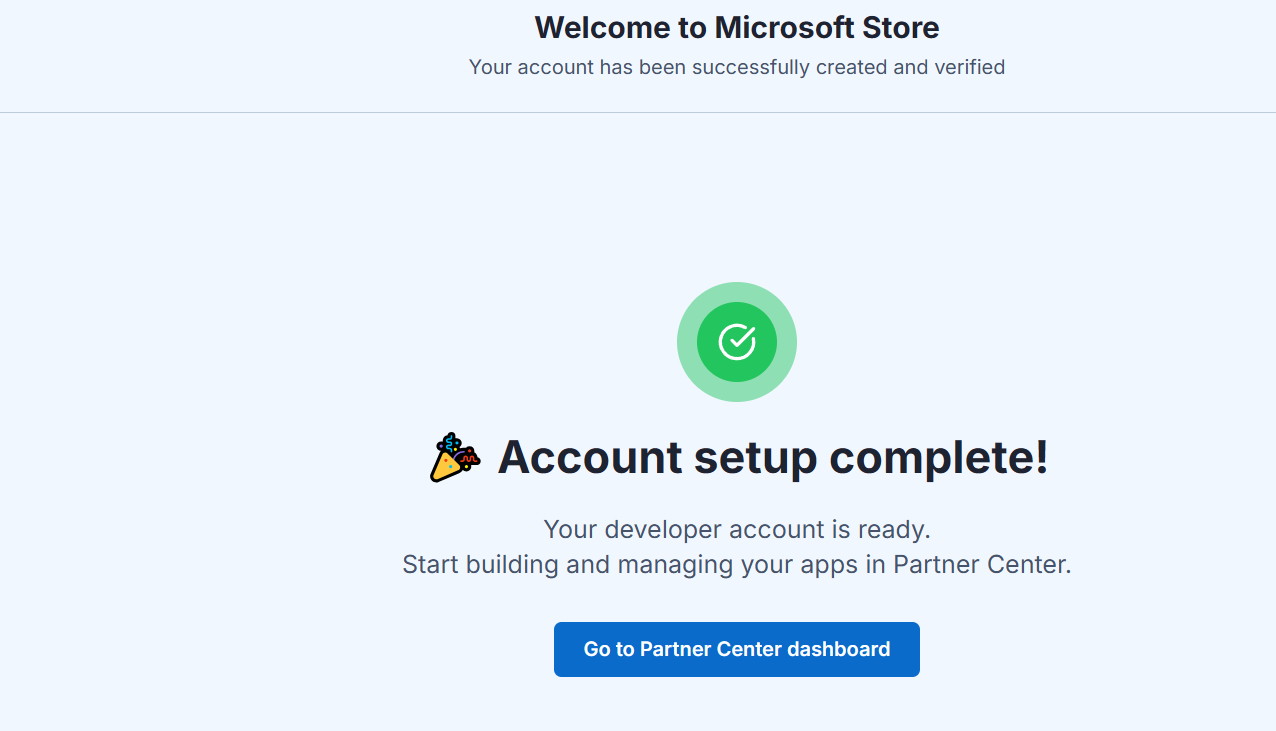Click the white tick inside the green circle
The image size is (1276, 731).
pos(737,342)
